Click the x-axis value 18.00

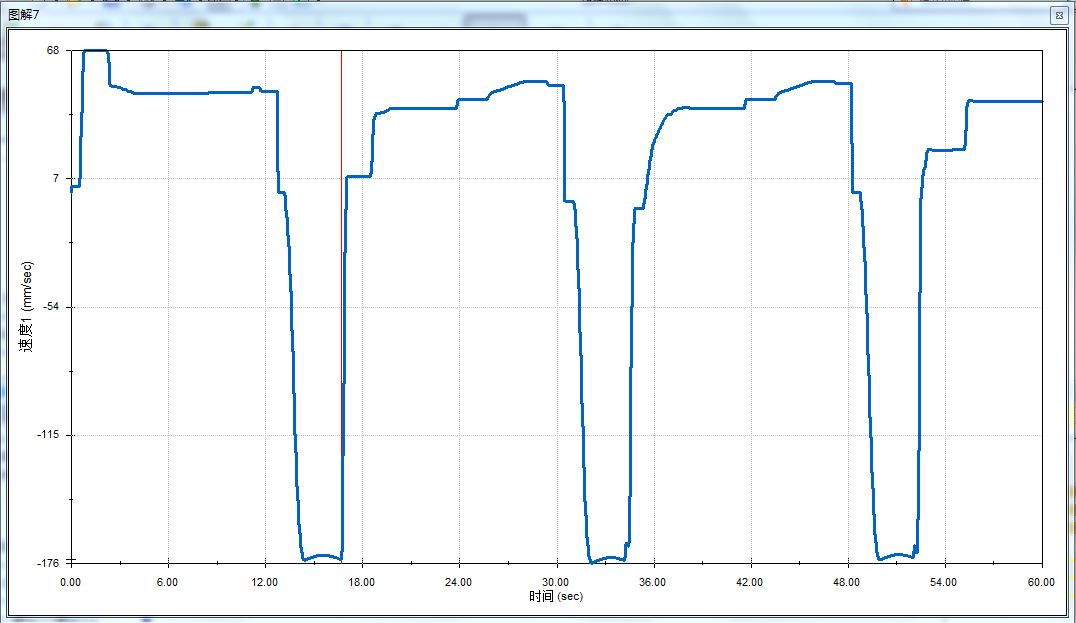pos(362,582)
